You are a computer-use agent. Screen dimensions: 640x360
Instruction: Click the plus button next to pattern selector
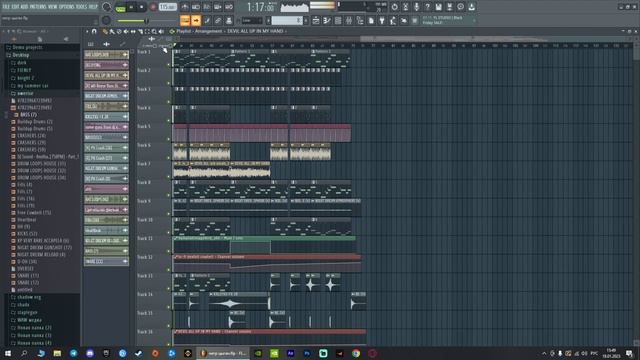(x=306, y=20)
